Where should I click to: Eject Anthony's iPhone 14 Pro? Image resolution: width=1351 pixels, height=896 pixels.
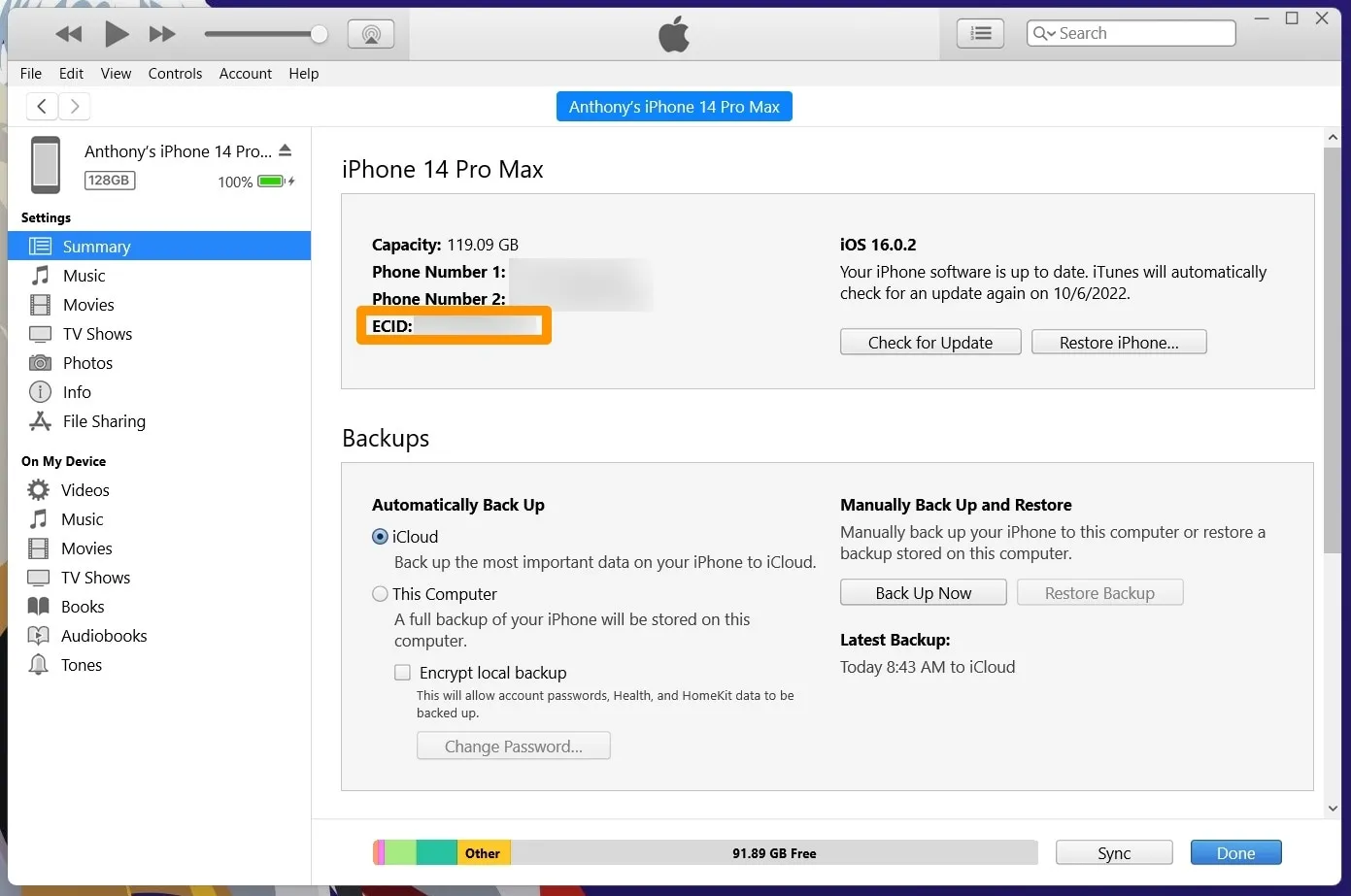(286, 150)
